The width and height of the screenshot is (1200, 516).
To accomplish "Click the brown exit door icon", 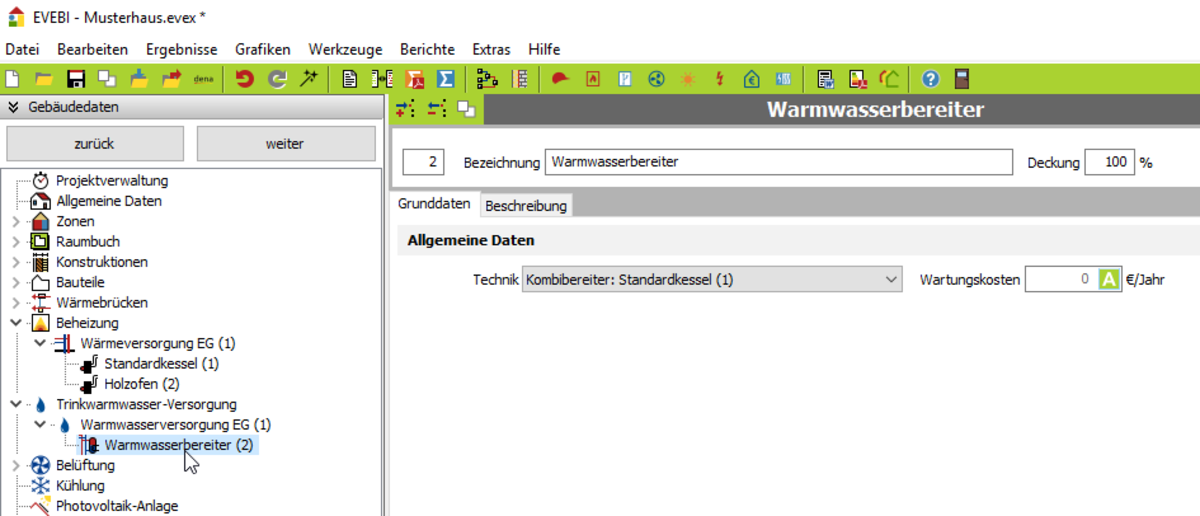I will tap(962, 79).
